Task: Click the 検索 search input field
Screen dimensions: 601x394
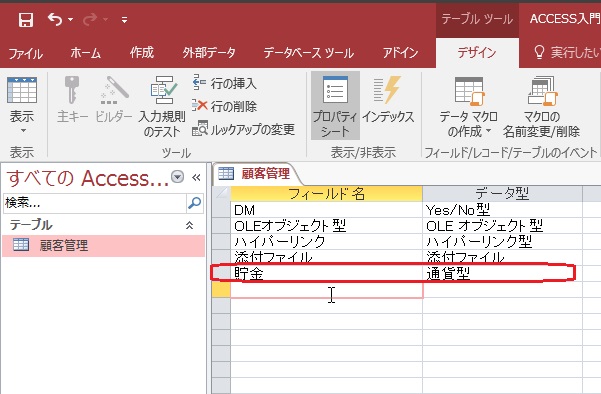Action: click(95, 203)
